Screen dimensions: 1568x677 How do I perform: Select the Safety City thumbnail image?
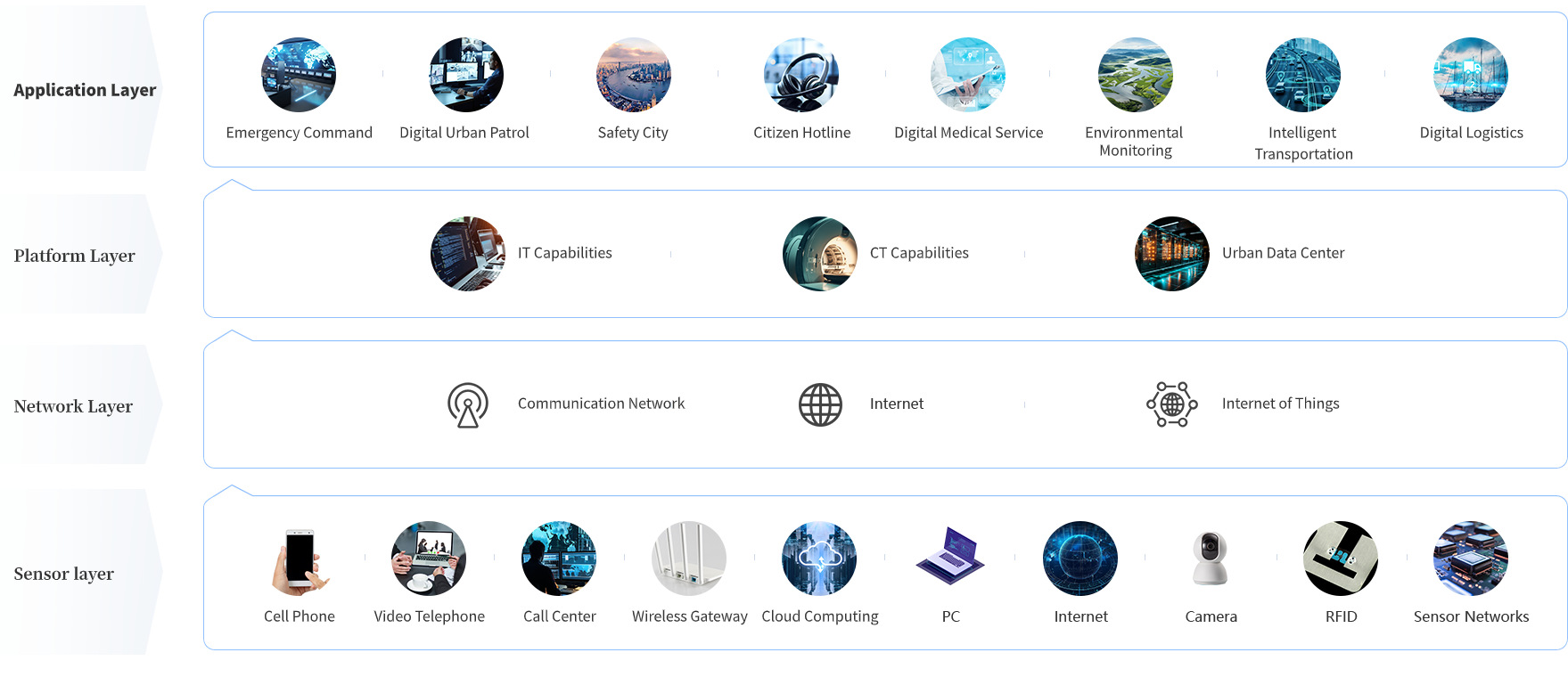point(634,75)
